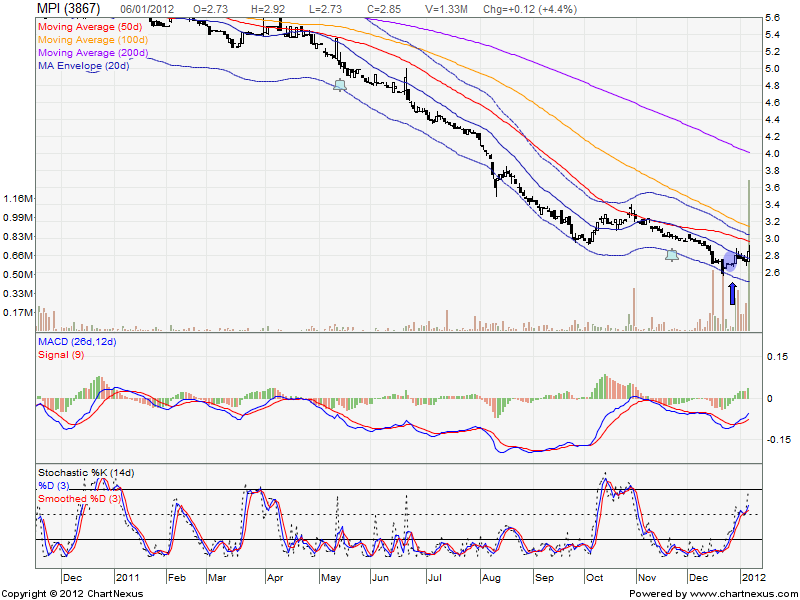Image resolution: width=800 pixels, height=600 pixels.
Task: Click the 2011 label on time axis
Action: tap(128, 577)
